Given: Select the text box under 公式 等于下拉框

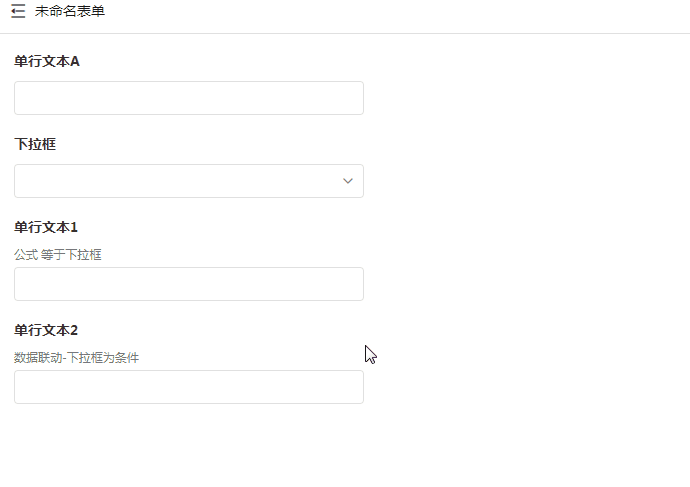Looking at the screenshot, I should [x=188, y=284].
